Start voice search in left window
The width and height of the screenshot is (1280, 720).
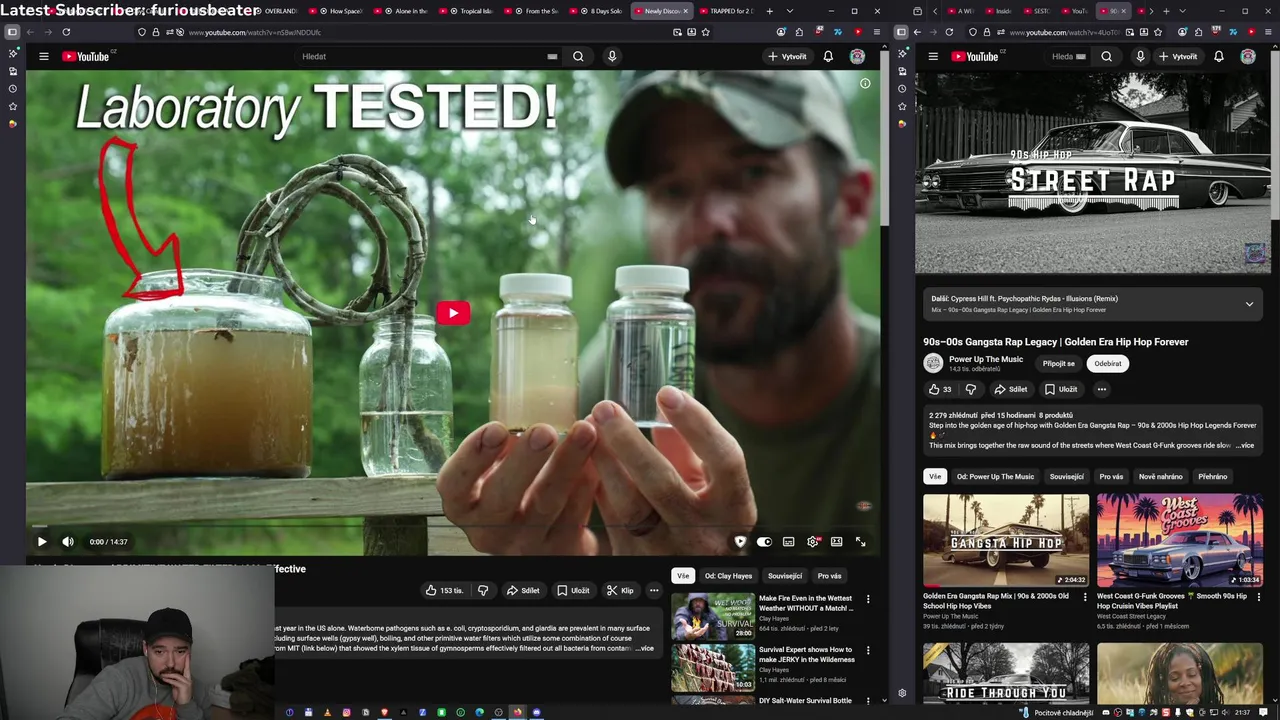pyautogui.click(x=612, y=56)
